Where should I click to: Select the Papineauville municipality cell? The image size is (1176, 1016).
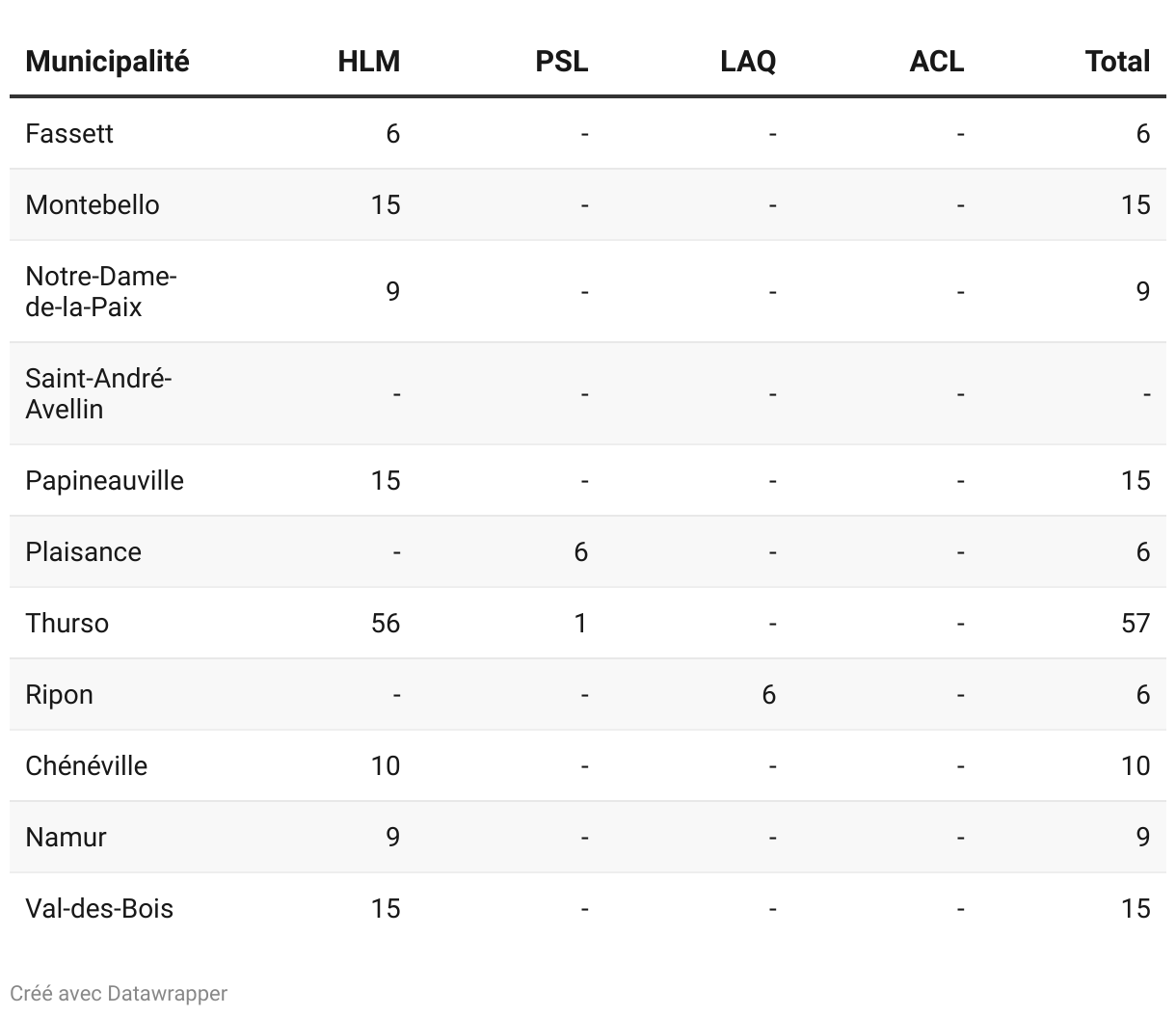point(104,480)
